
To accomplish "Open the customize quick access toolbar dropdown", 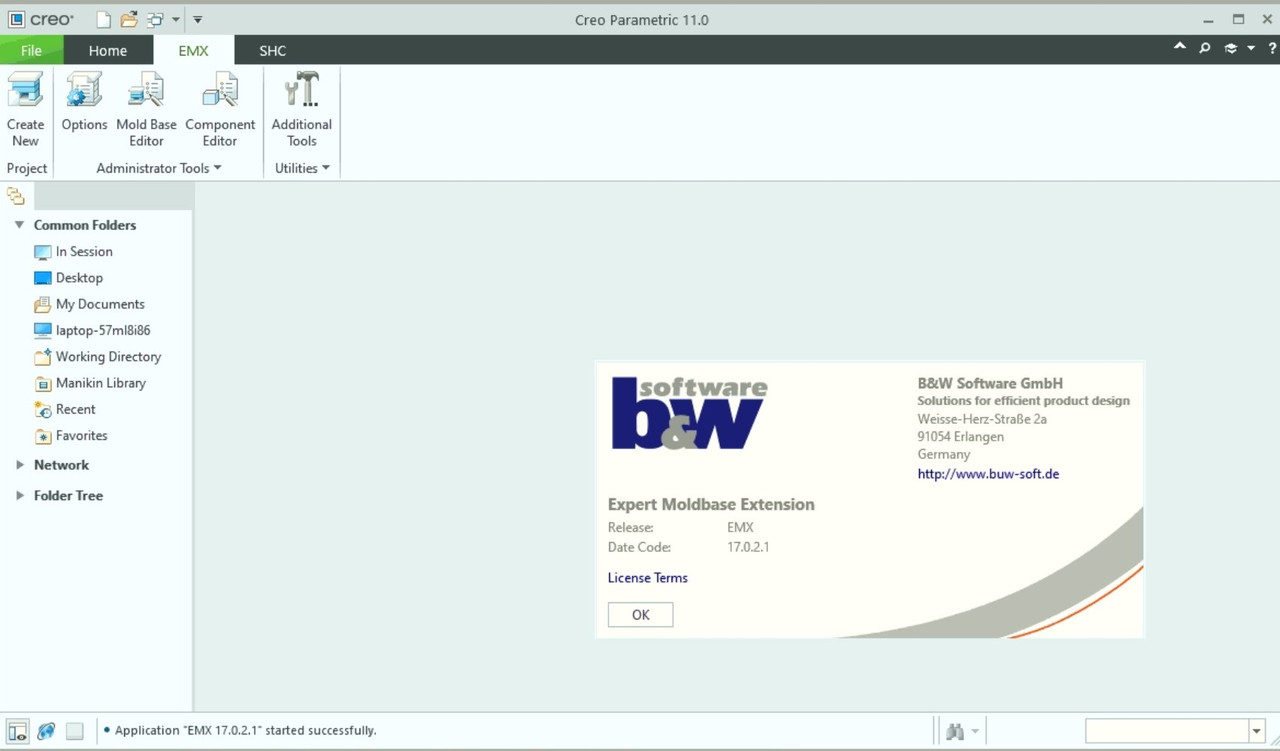I will 197,20.
